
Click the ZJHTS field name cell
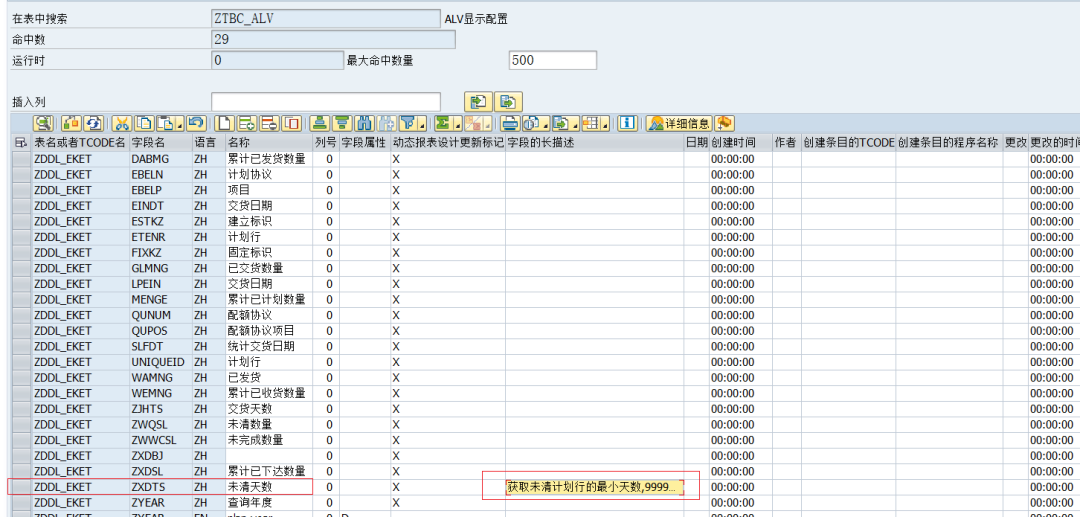coord(160,409)
